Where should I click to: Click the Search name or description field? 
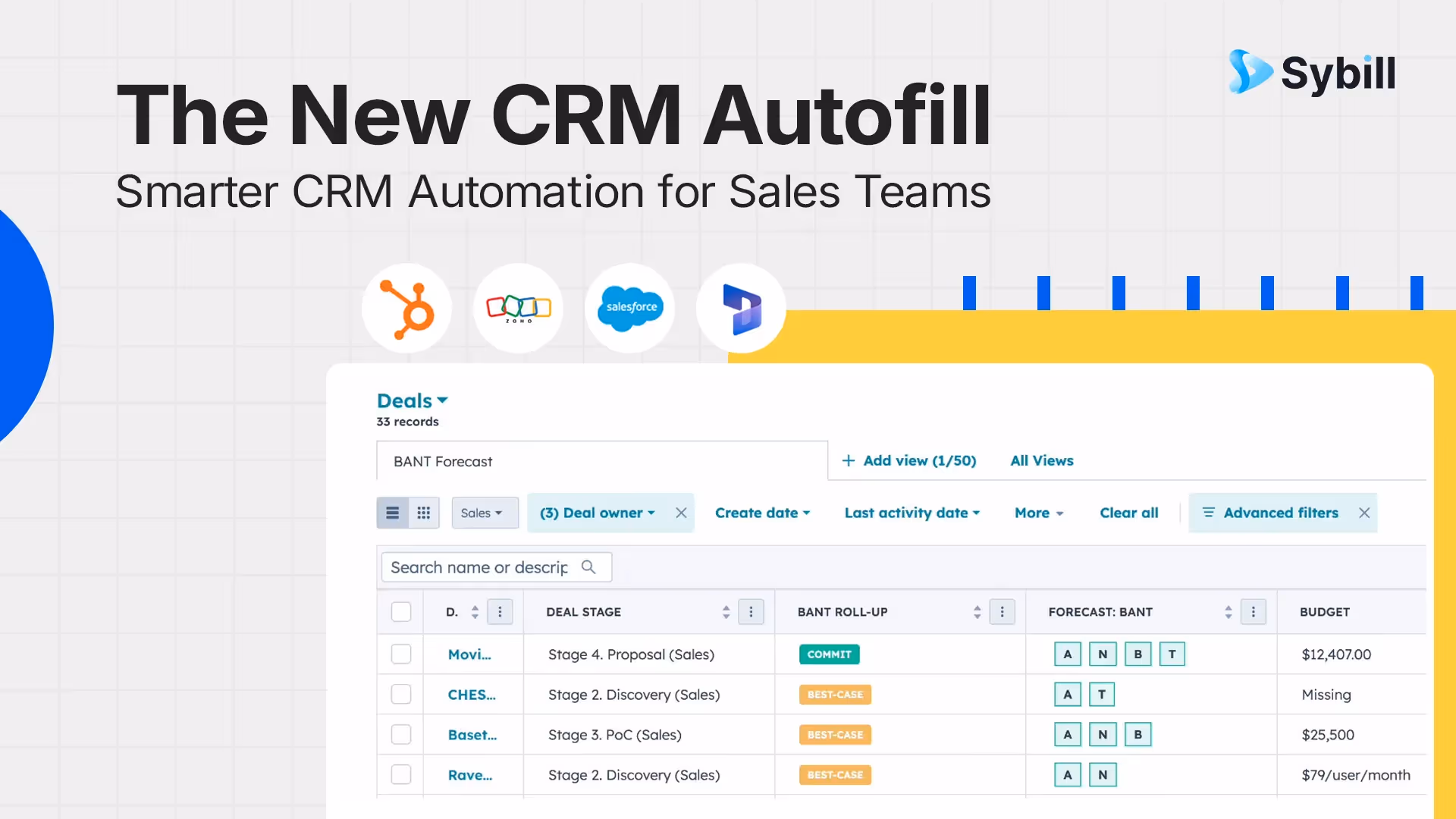pos(497,567)
